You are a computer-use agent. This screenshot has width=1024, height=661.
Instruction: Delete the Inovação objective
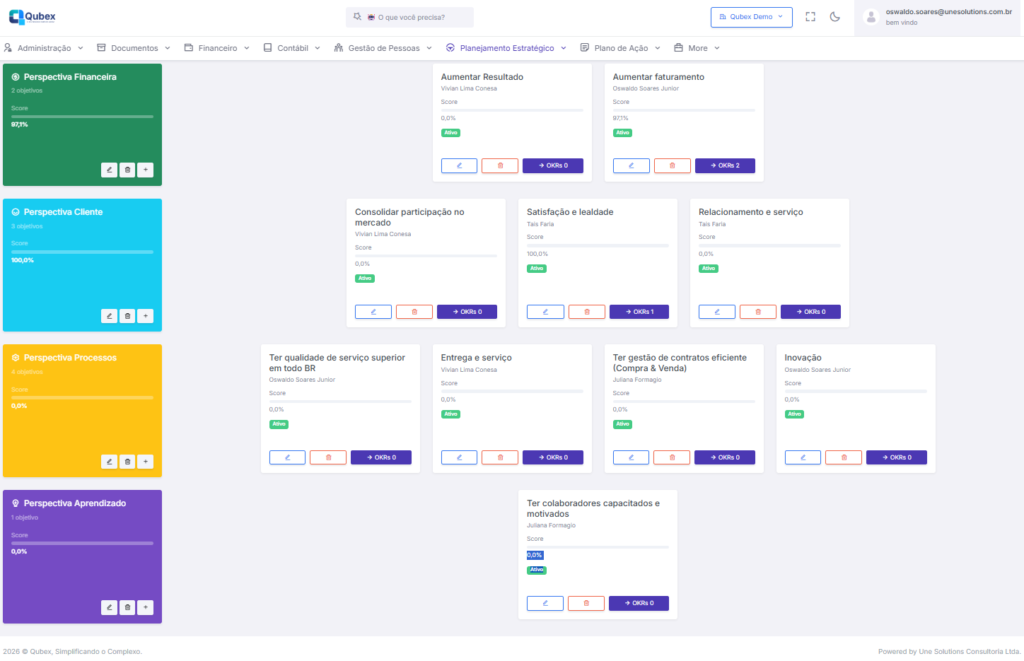(843, 458)
